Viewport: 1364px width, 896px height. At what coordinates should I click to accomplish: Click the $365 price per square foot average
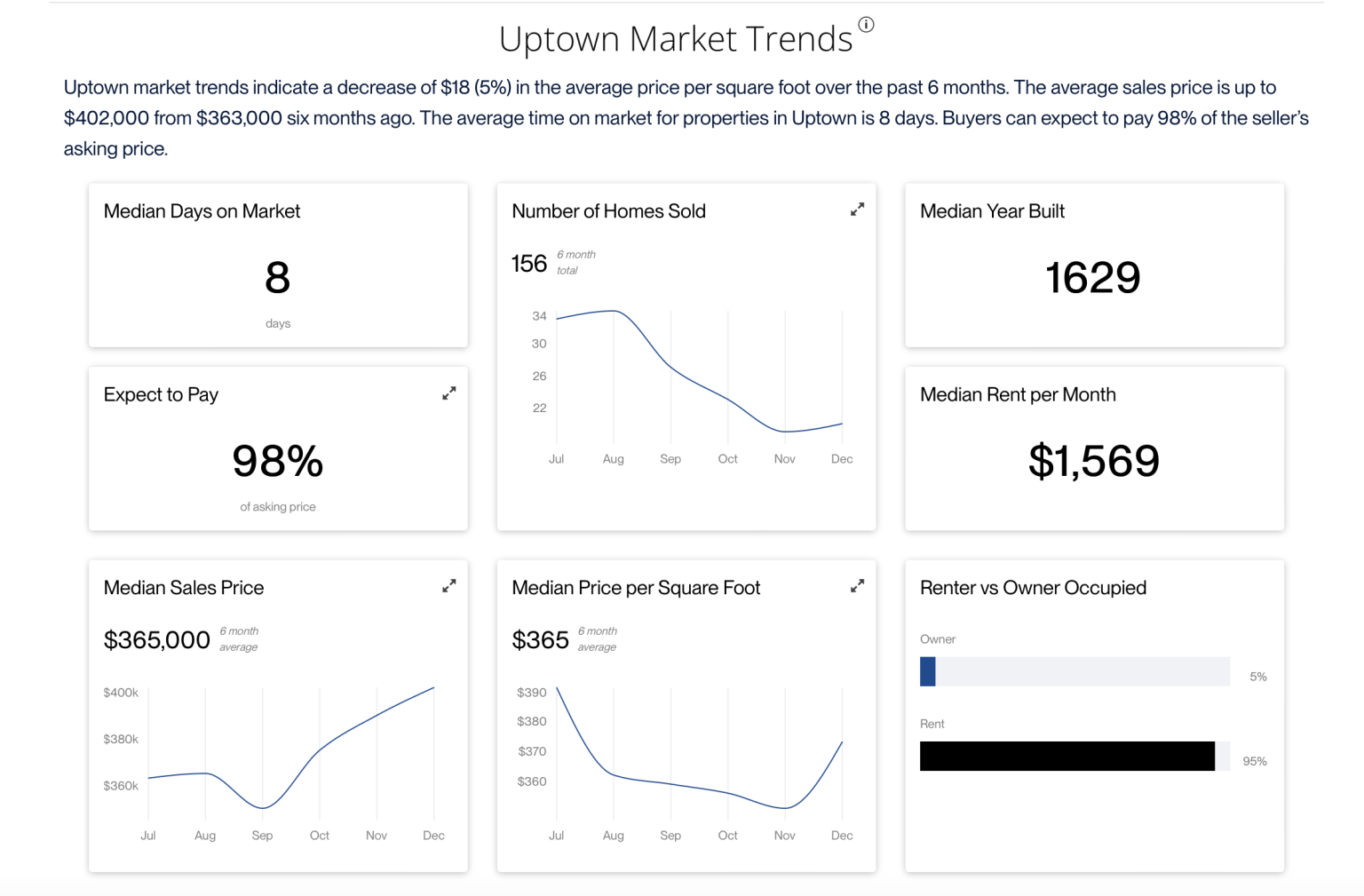540,639
